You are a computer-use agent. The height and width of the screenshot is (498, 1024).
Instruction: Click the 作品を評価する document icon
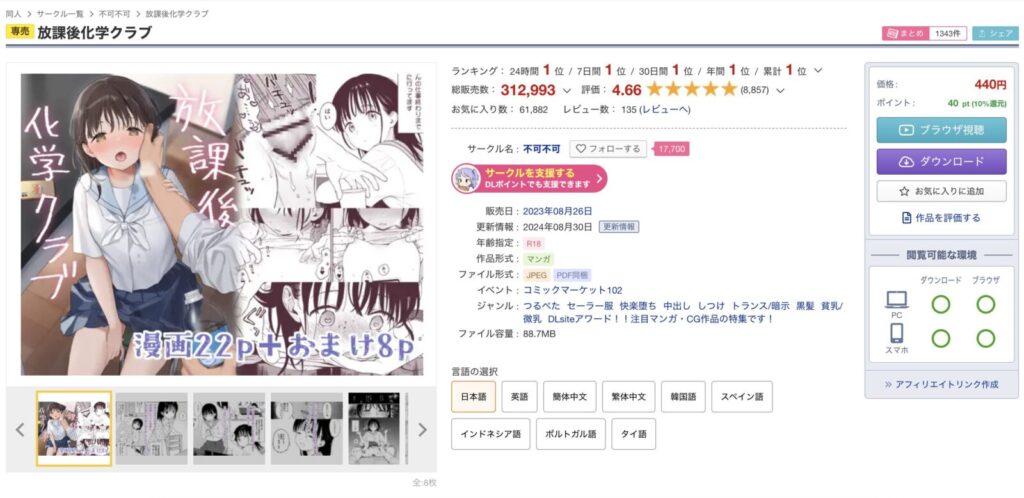click(x=906, y=218)
